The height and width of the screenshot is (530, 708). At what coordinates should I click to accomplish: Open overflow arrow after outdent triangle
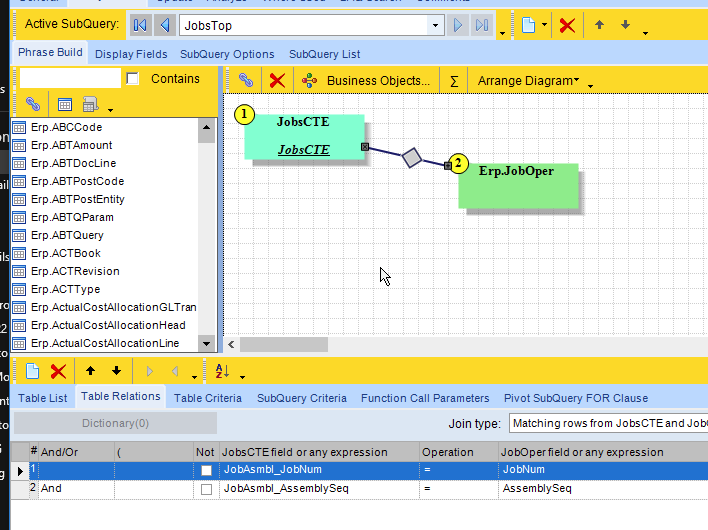click(195, 377)
